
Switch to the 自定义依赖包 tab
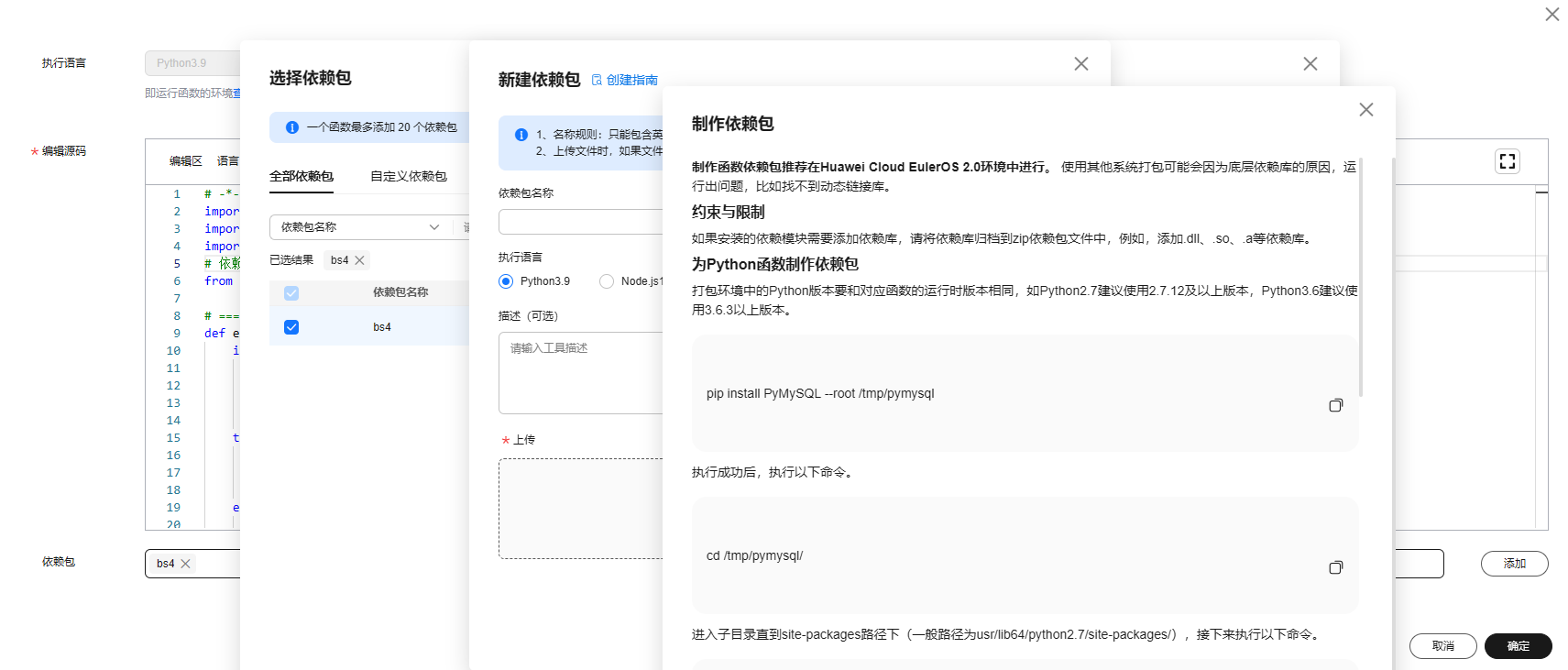coord(408,176)
